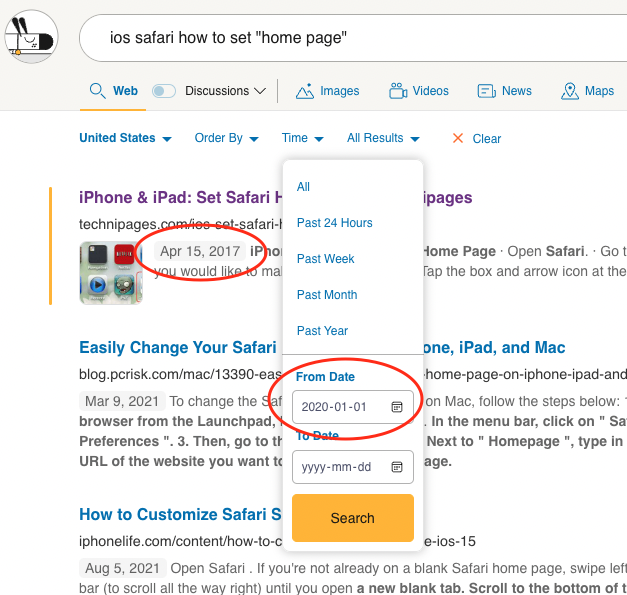Click the To Date input field
This screenshot has width=627, height=595.
[x=338, y=467]
